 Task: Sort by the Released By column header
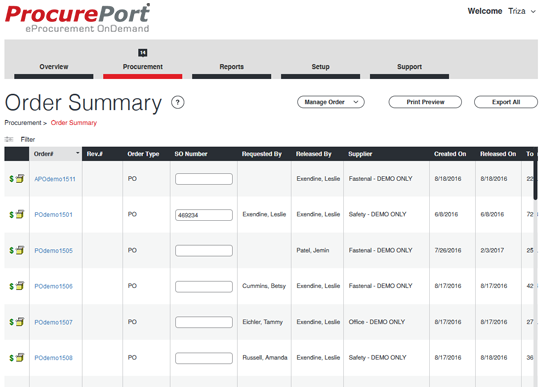(313, 154)
